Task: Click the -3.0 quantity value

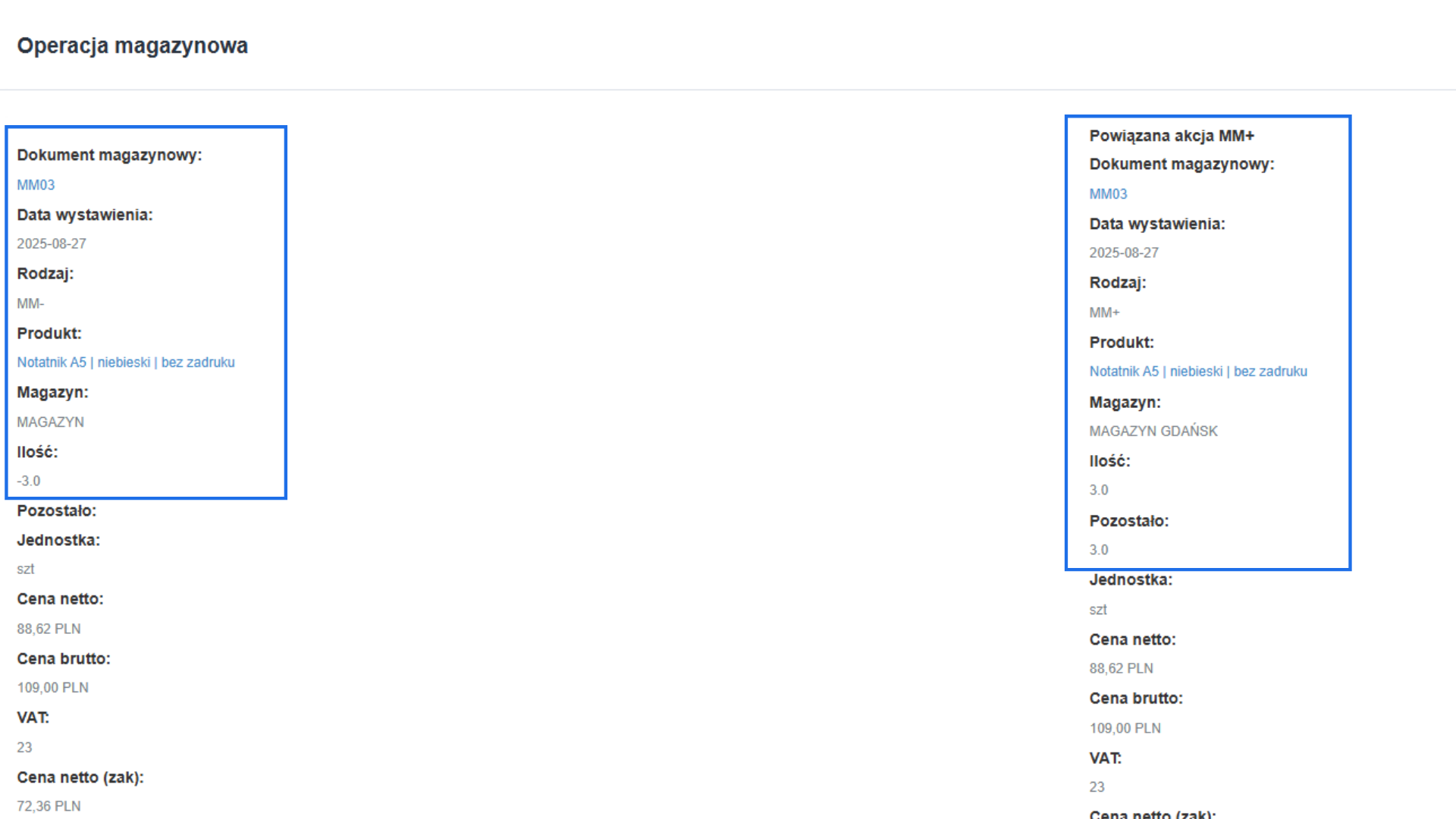Action: pyautogui.click(x=29, y=482)
